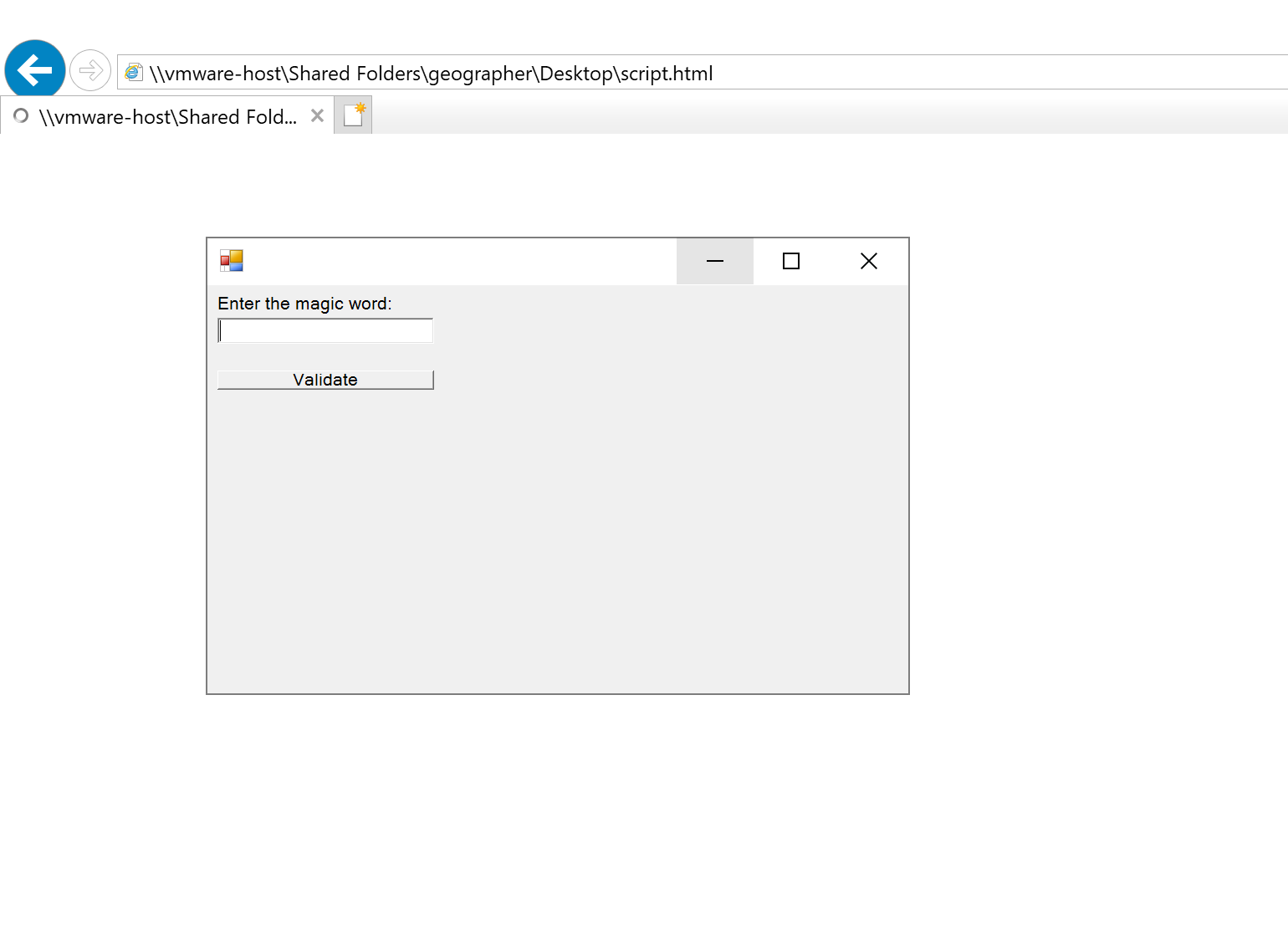Click the loading spinner icon on the browser tab
This screenshot has width=1288, height=930.
click(x=20, y=116)
